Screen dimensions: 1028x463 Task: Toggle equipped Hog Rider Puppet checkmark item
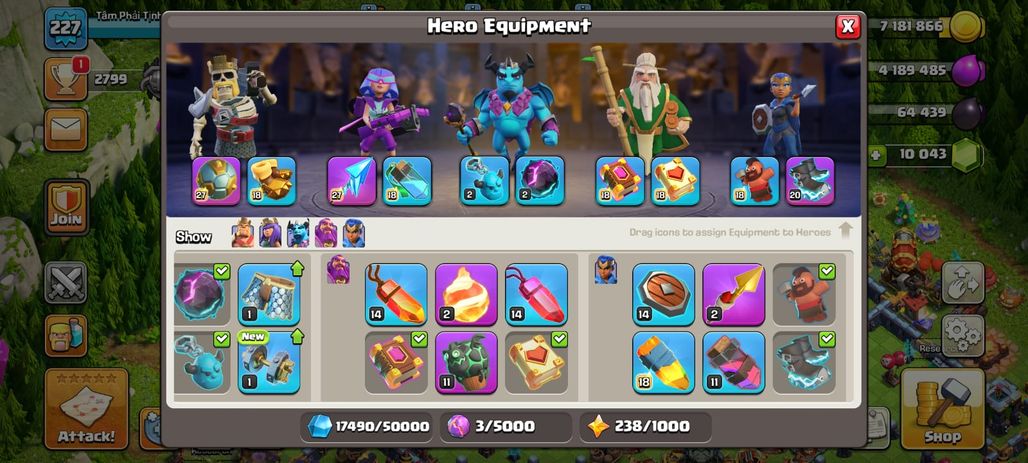pyautogui.click(x=804, y=294)
